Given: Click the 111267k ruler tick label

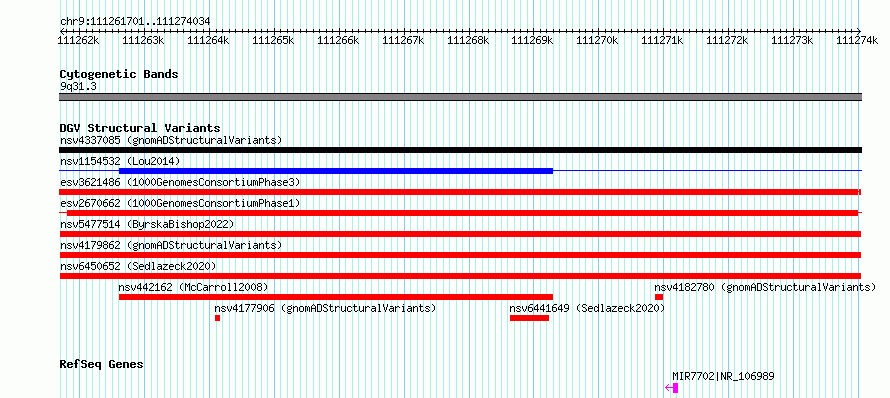Looking at the screenshot, I should tap(404, 40).
